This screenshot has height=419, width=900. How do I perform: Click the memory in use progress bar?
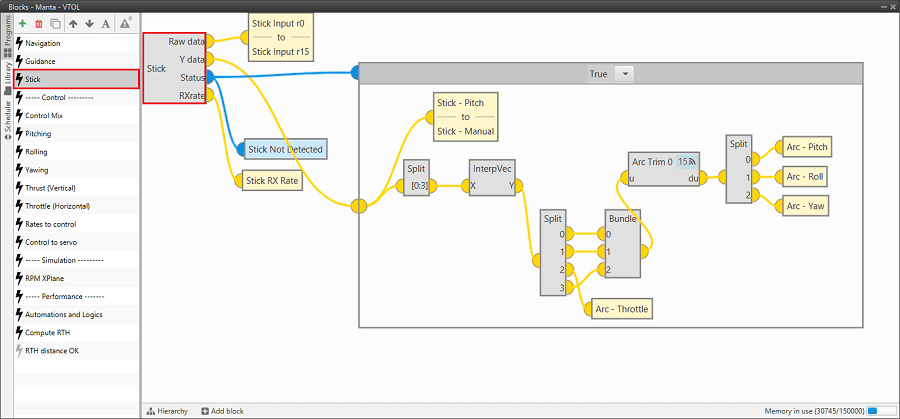pyautogui.click(x=881, y=410)
